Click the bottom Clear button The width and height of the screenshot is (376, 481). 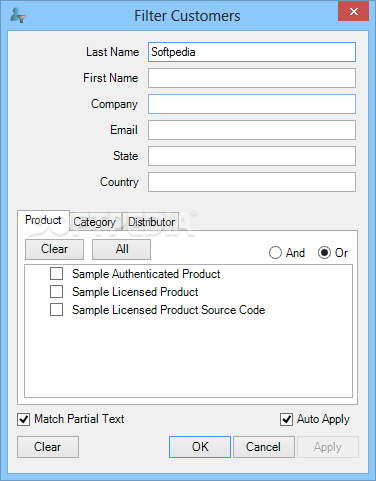click(x=48, y=447)
